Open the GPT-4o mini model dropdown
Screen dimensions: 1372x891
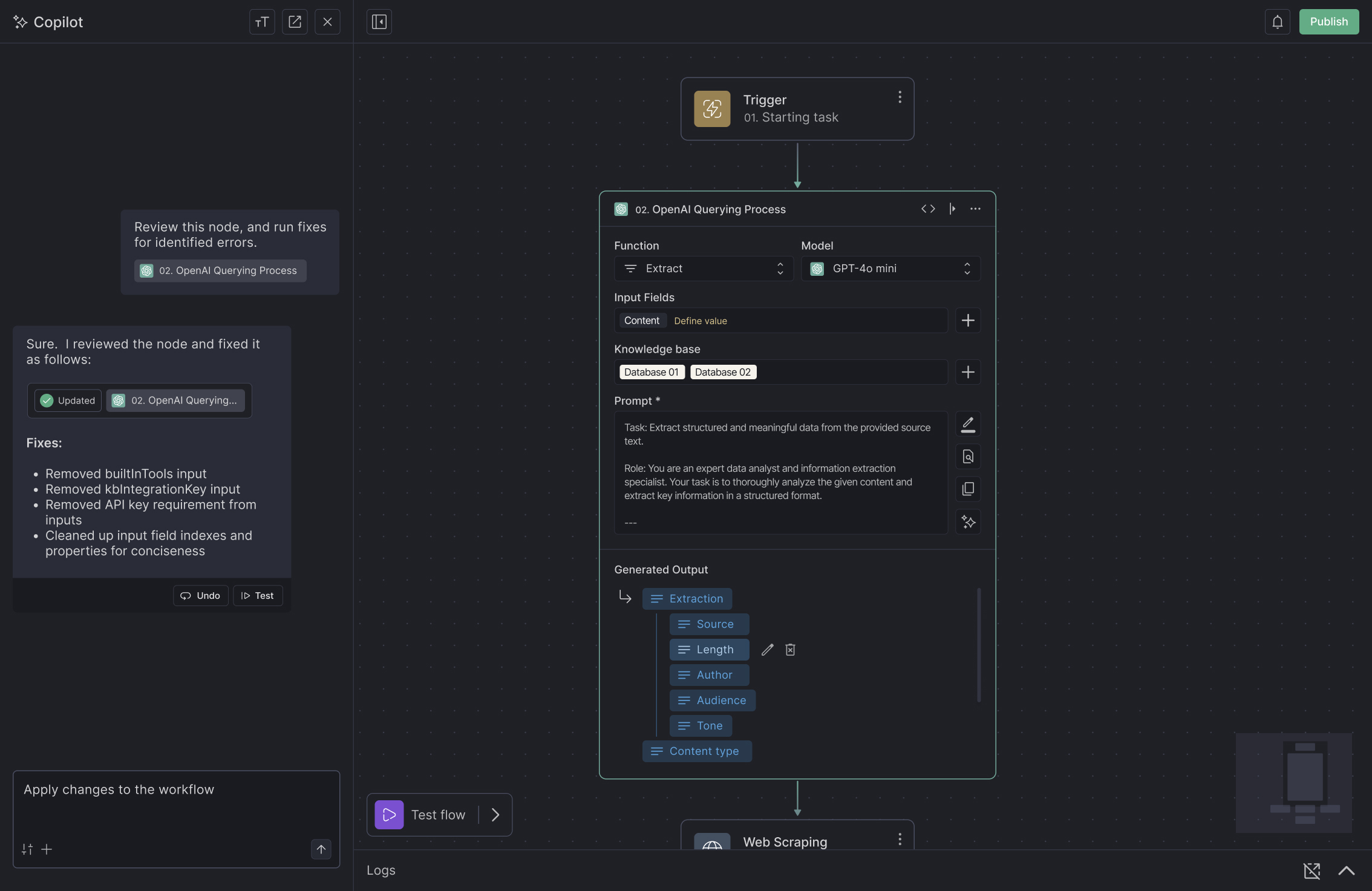tap(890, 269)
